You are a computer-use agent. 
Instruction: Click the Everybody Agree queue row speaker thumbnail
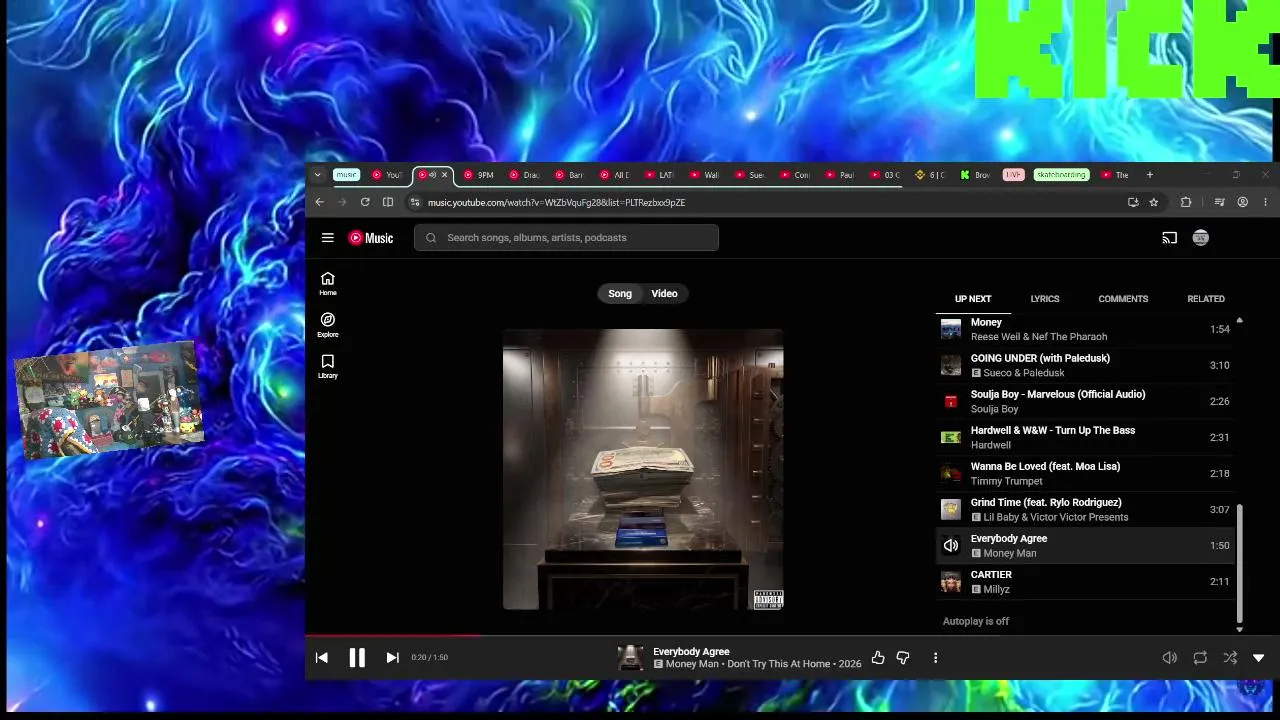point(951,545)
